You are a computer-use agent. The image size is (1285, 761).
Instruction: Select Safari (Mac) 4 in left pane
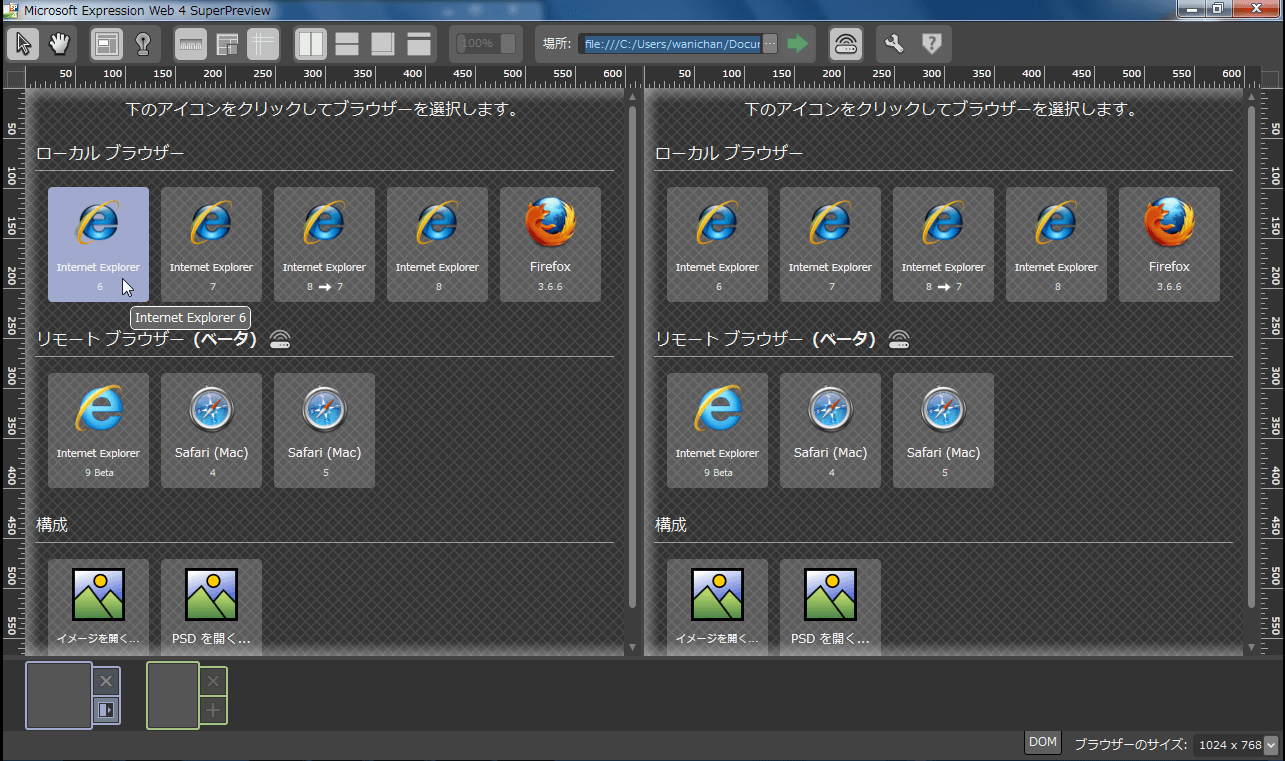pyautogui.click(x=211, y=430)
